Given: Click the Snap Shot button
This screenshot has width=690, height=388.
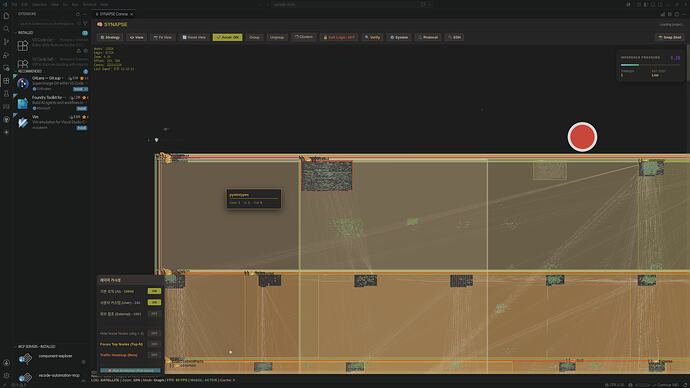Looking at the screenshot, I should 670,37.
